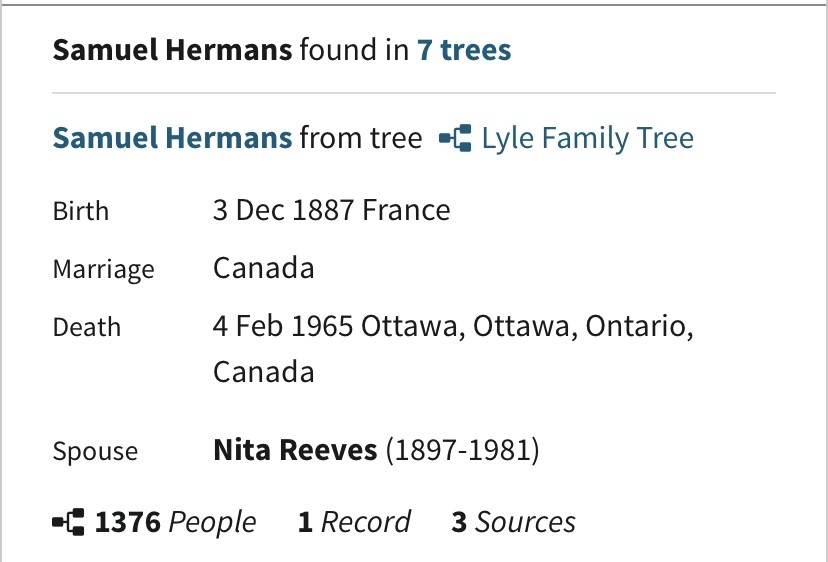Click the Birth field label
The image size is (828, 562).
coord(81,211)
